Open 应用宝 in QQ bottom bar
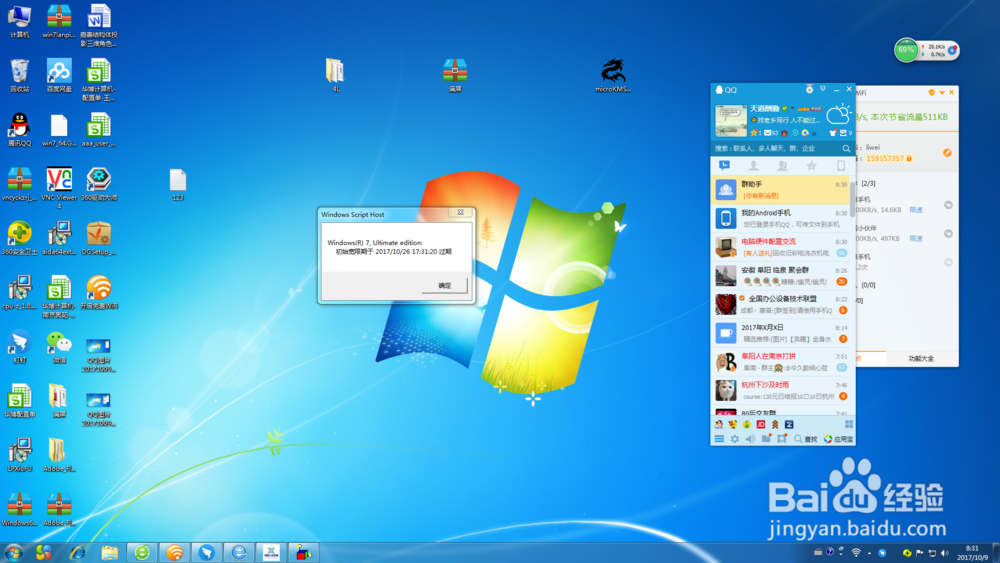1000x563 pixels. pyautogui.click(x=838, y=439)
